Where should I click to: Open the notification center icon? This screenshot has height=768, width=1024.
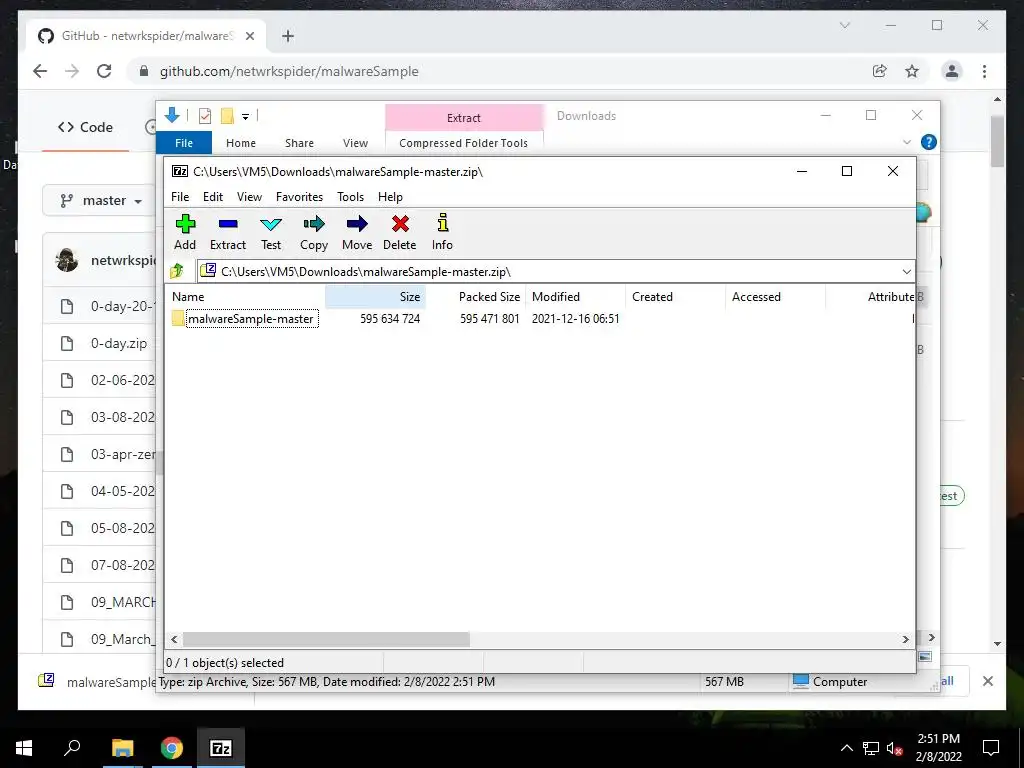[x=991, y=748]
